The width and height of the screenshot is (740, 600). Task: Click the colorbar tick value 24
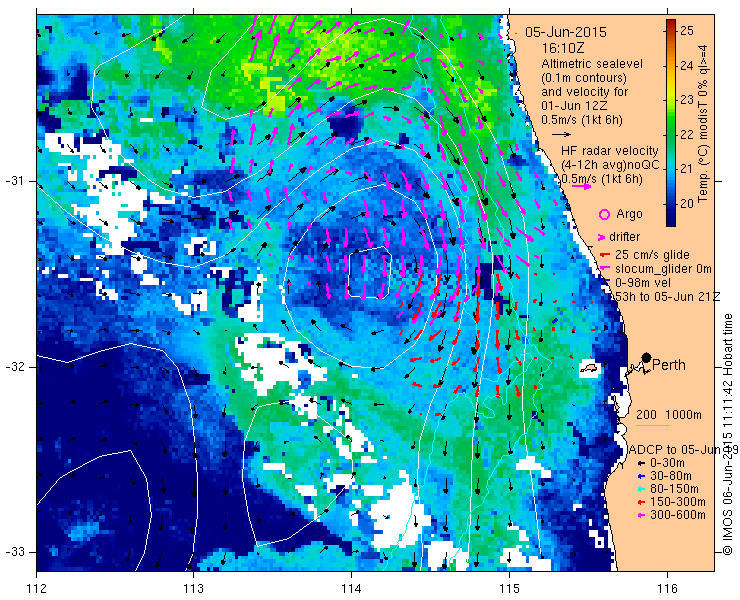687,66
